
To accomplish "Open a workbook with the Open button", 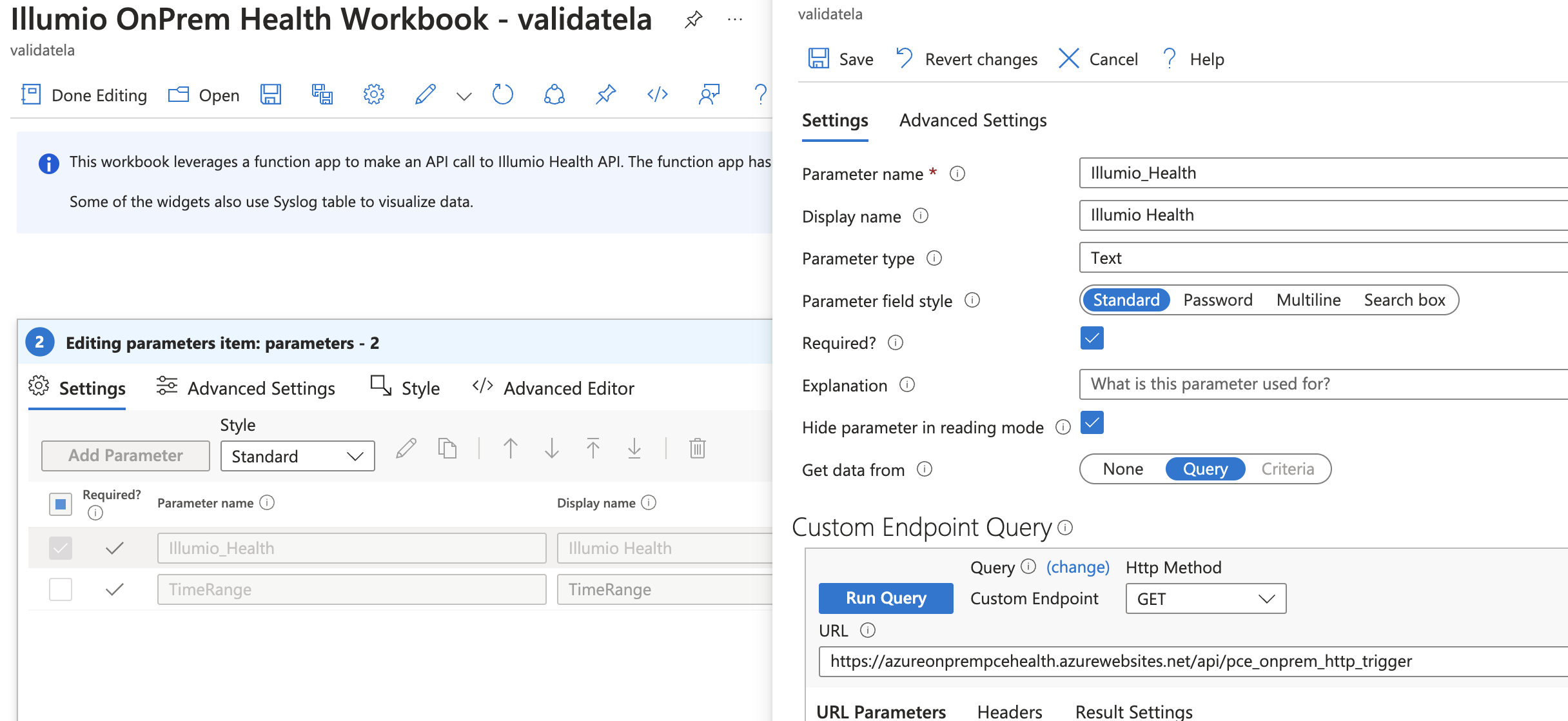I will coord(204,95).
